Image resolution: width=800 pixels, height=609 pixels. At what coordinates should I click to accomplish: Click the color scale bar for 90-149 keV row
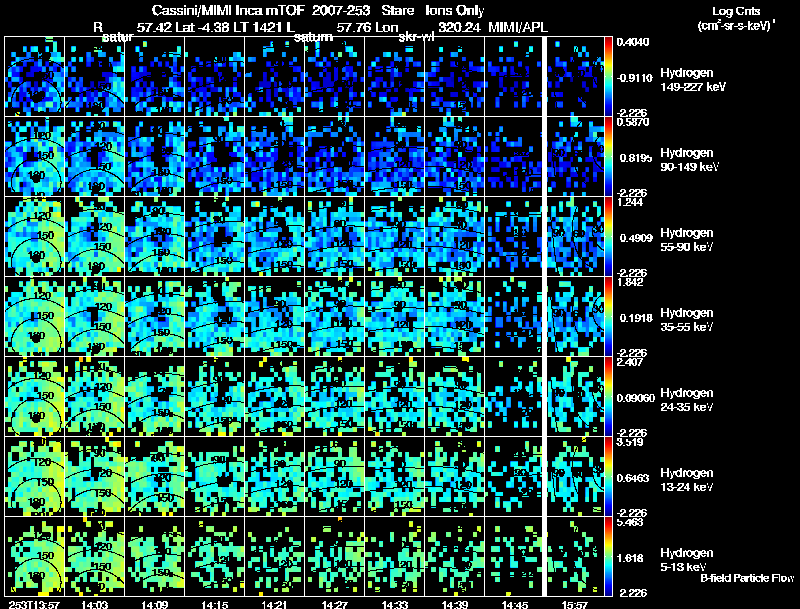[608, 156]
